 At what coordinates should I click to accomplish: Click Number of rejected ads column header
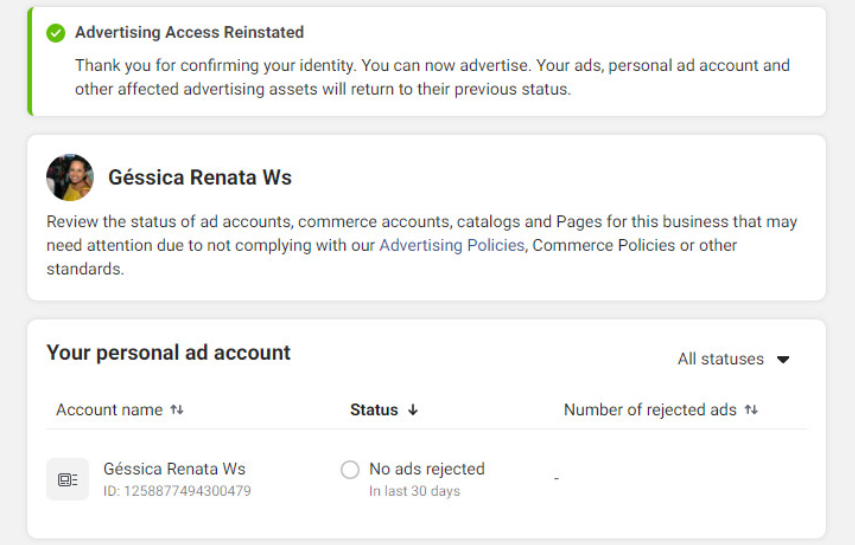(x=650, y=410)
